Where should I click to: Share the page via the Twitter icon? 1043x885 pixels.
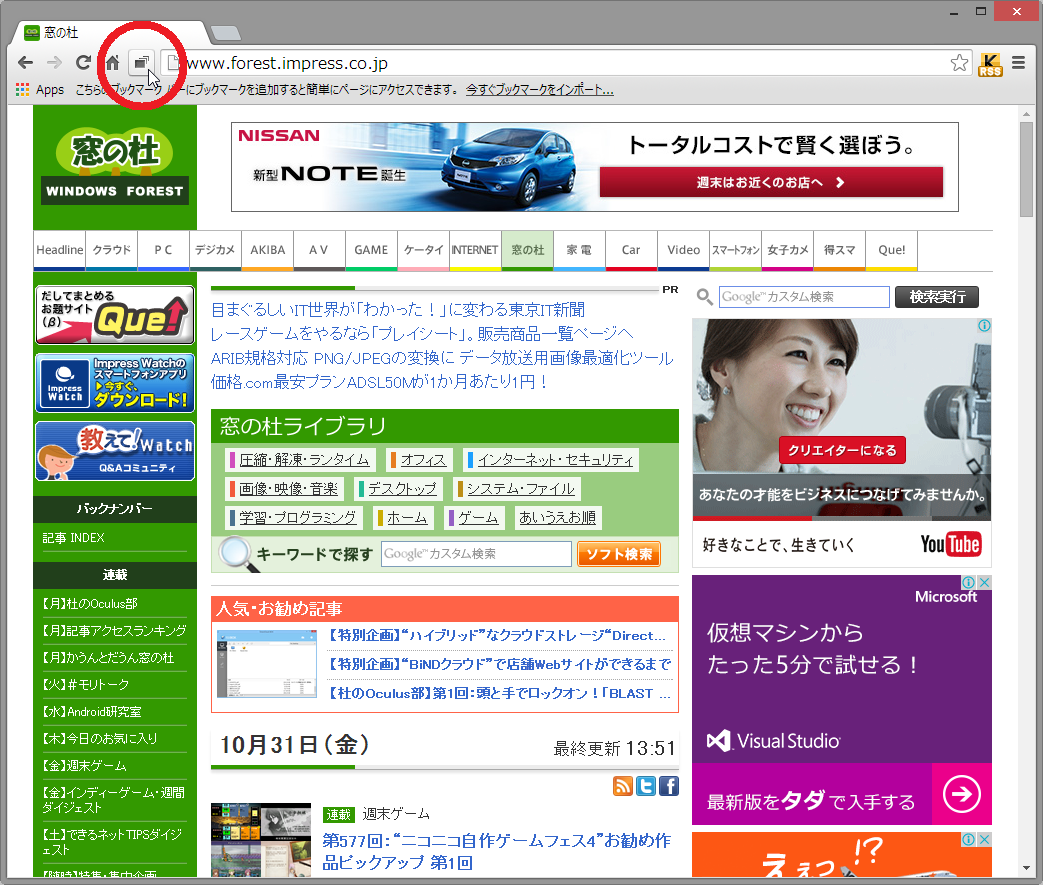pyautogui.click(x=645, y=787)
